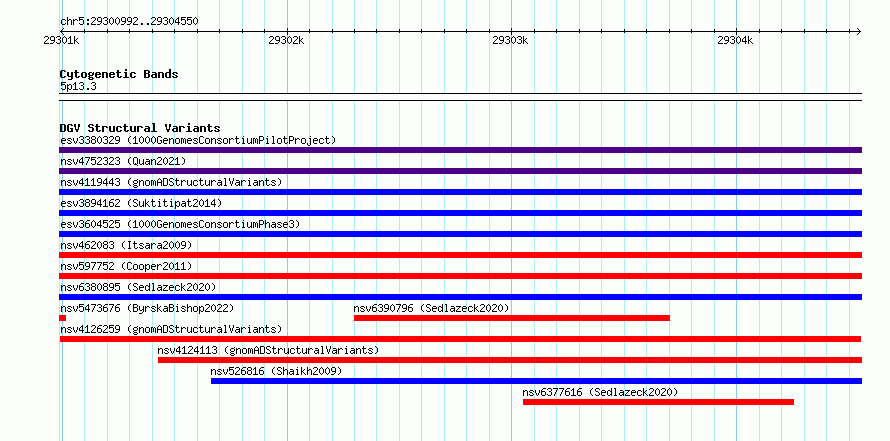Viewport: 890px width, 441px height.
Task: Click the 29302k ruler label
Action: 286,40
